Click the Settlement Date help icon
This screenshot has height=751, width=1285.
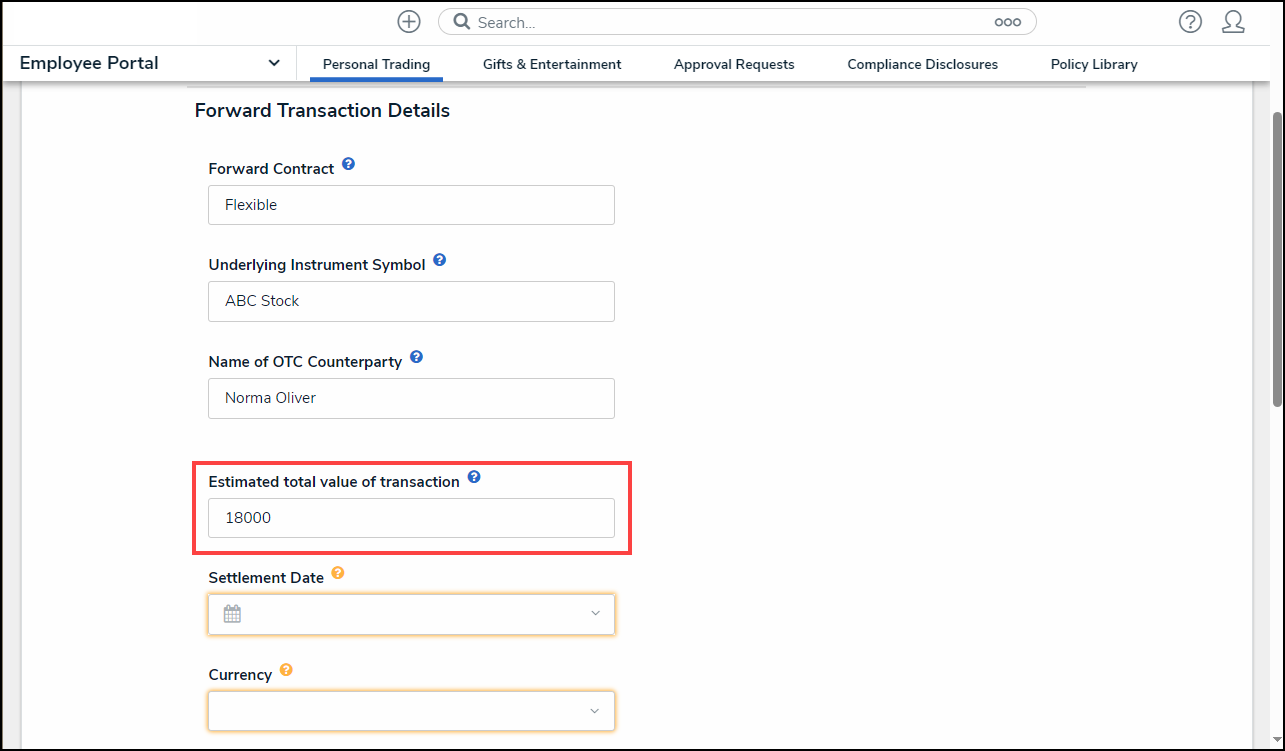[x=338, y=573]
